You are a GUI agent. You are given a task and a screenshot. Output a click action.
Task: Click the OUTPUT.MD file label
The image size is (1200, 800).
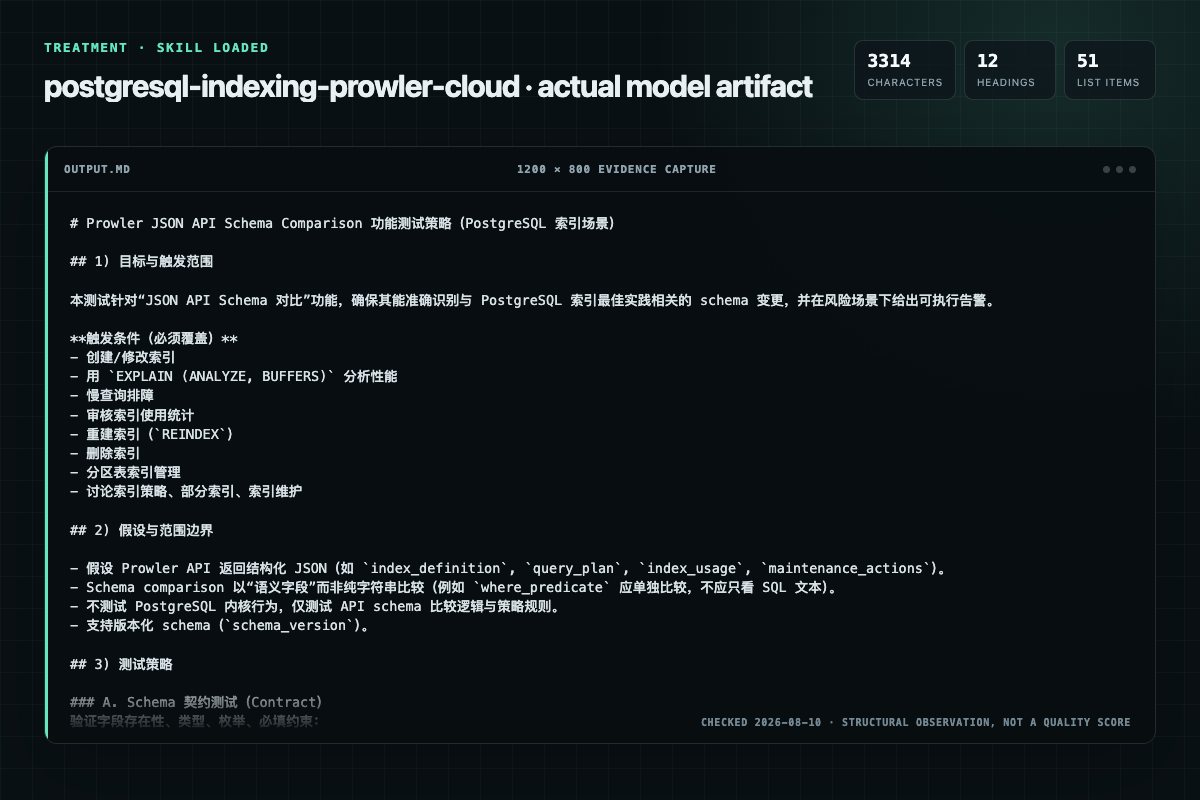(97, 169)
